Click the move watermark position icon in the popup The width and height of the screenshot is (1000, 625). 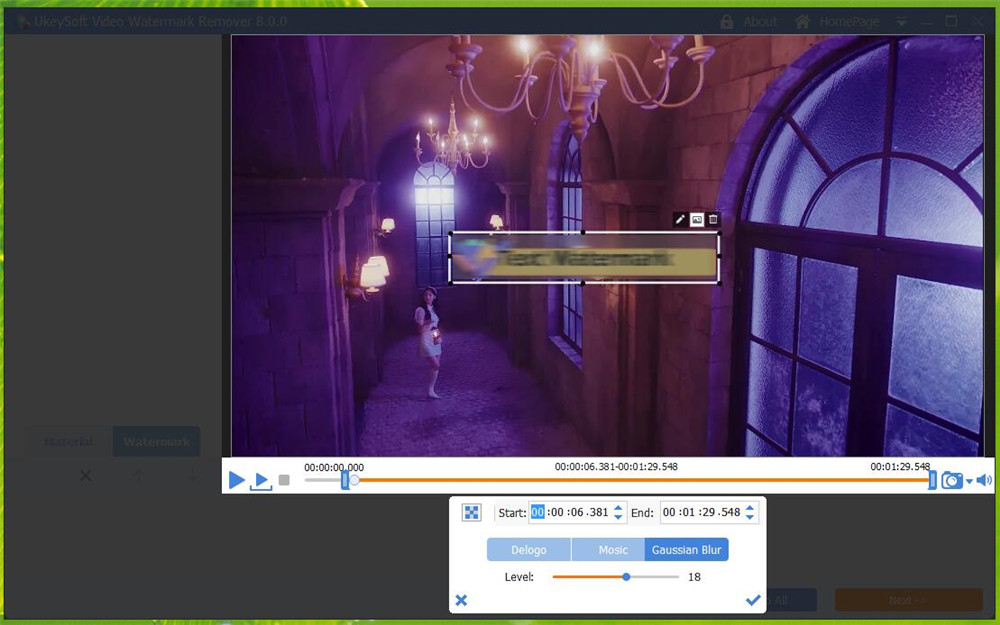point(474,512)
